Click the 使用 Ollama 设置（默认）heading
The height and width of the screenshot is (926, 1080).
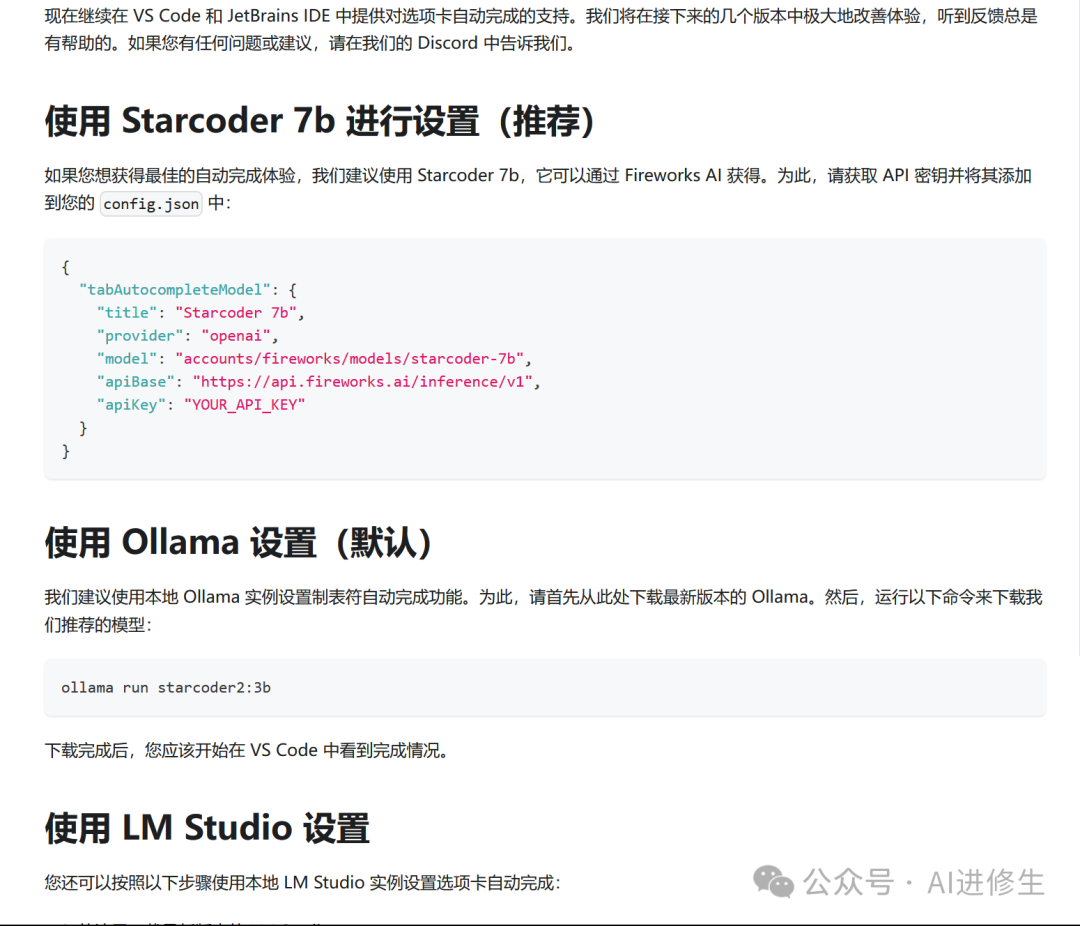[x=238, y=542]
